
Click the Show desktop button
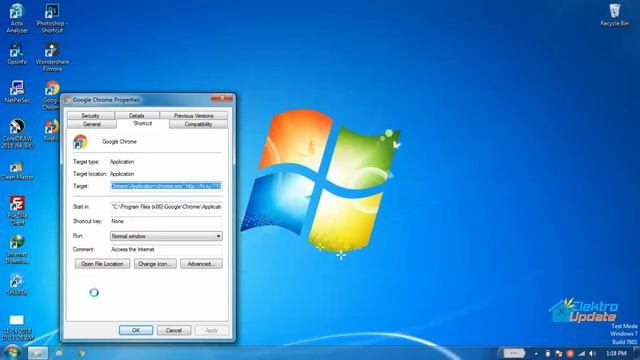coord(637,353)
